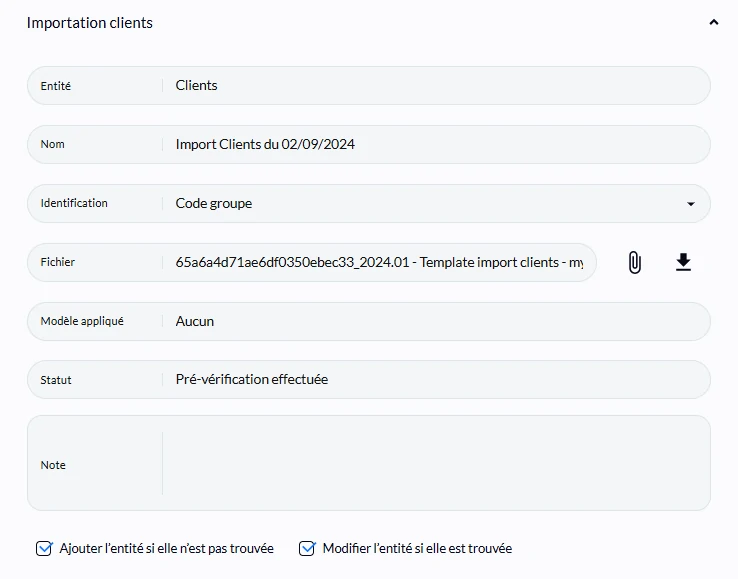The width and height of the screenshot is (738, 579).
Task: Focus the empty Note text area
Action: point(435,463)
